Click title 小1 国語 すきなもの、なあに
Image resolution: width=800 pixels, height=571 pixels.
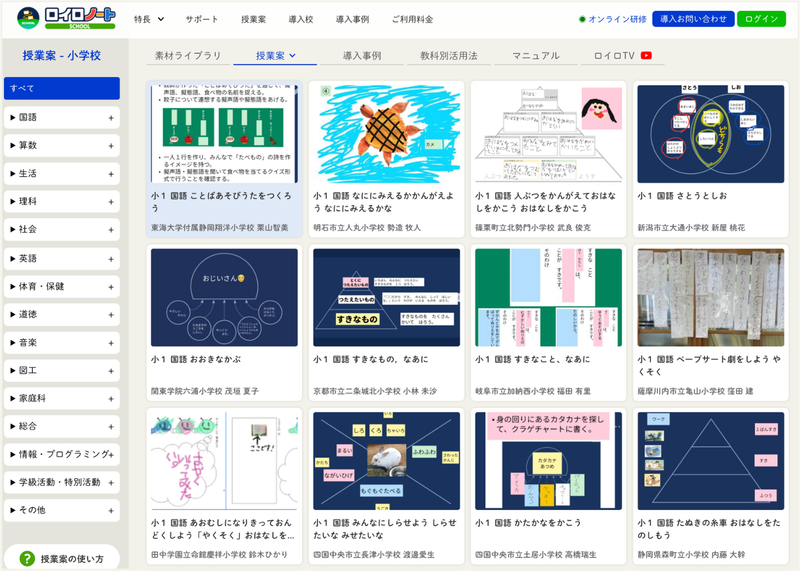(371, 359)
